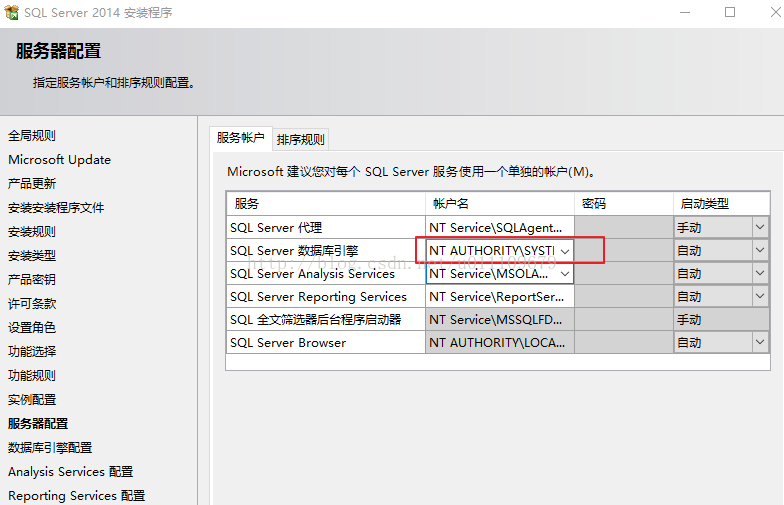Image resolution: width=784 pixels, height=505 pixels.
Task: Close the SQL Server 2014 setup window
Action: pyautogui.click(x=776, y=12)
